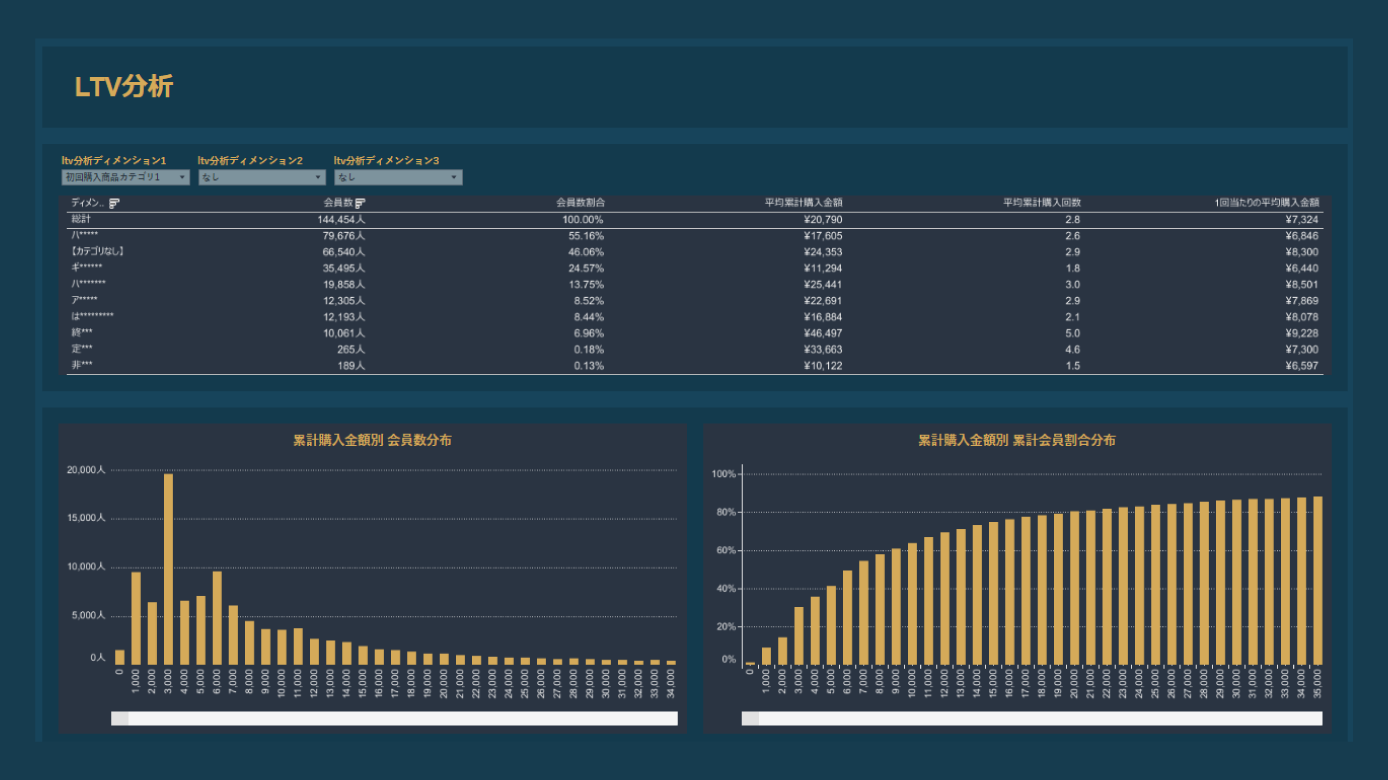Viewport: 1388px width, 780px height.
Task: Click the 平均累計購入回数 column header
Action: coord(1041,203)
